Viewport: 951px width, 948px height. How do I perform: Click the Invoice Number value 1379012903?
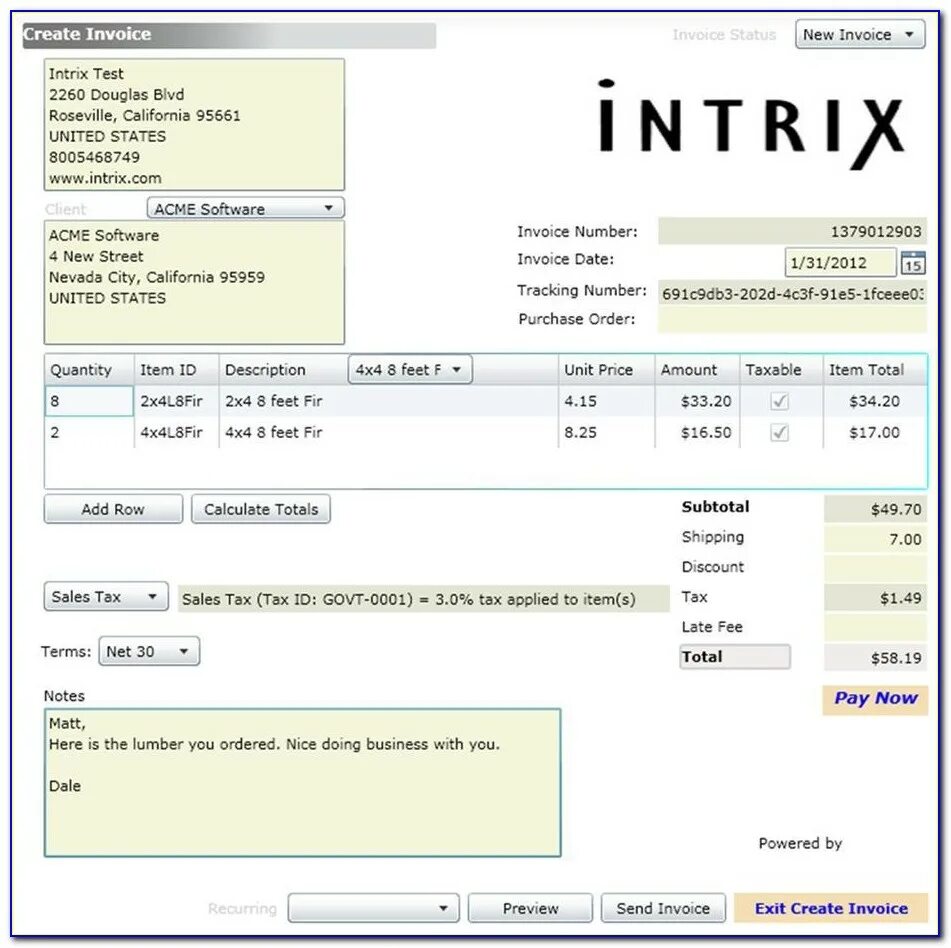point(792,231)
